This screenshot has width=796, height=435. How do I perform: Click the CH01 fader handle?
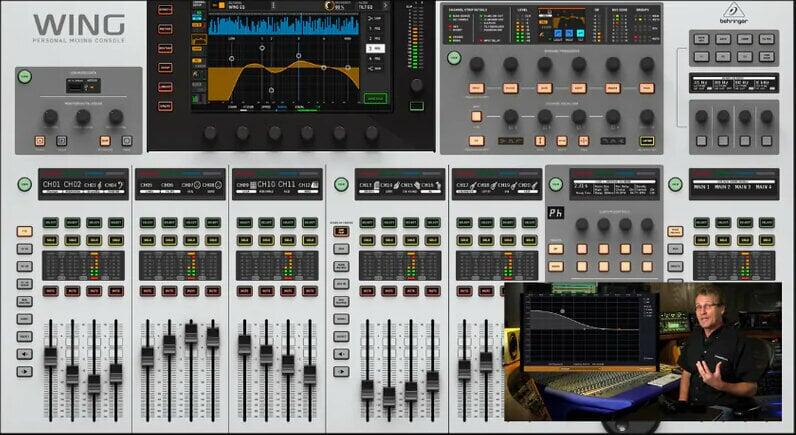(x=50, y=356)
